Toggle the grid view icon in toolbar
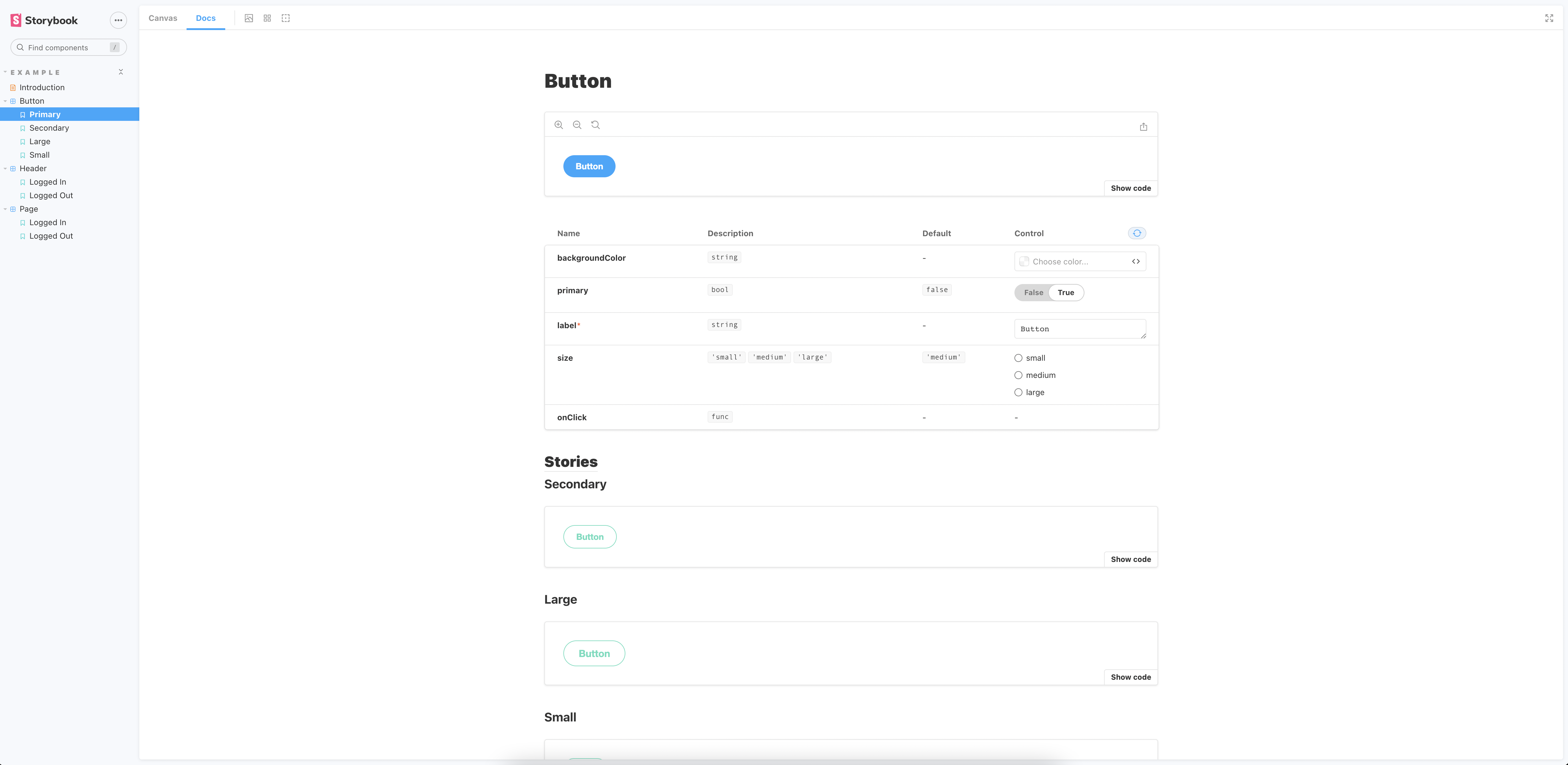The width and height of the screenshot is (1568, 765). (267, 18)
